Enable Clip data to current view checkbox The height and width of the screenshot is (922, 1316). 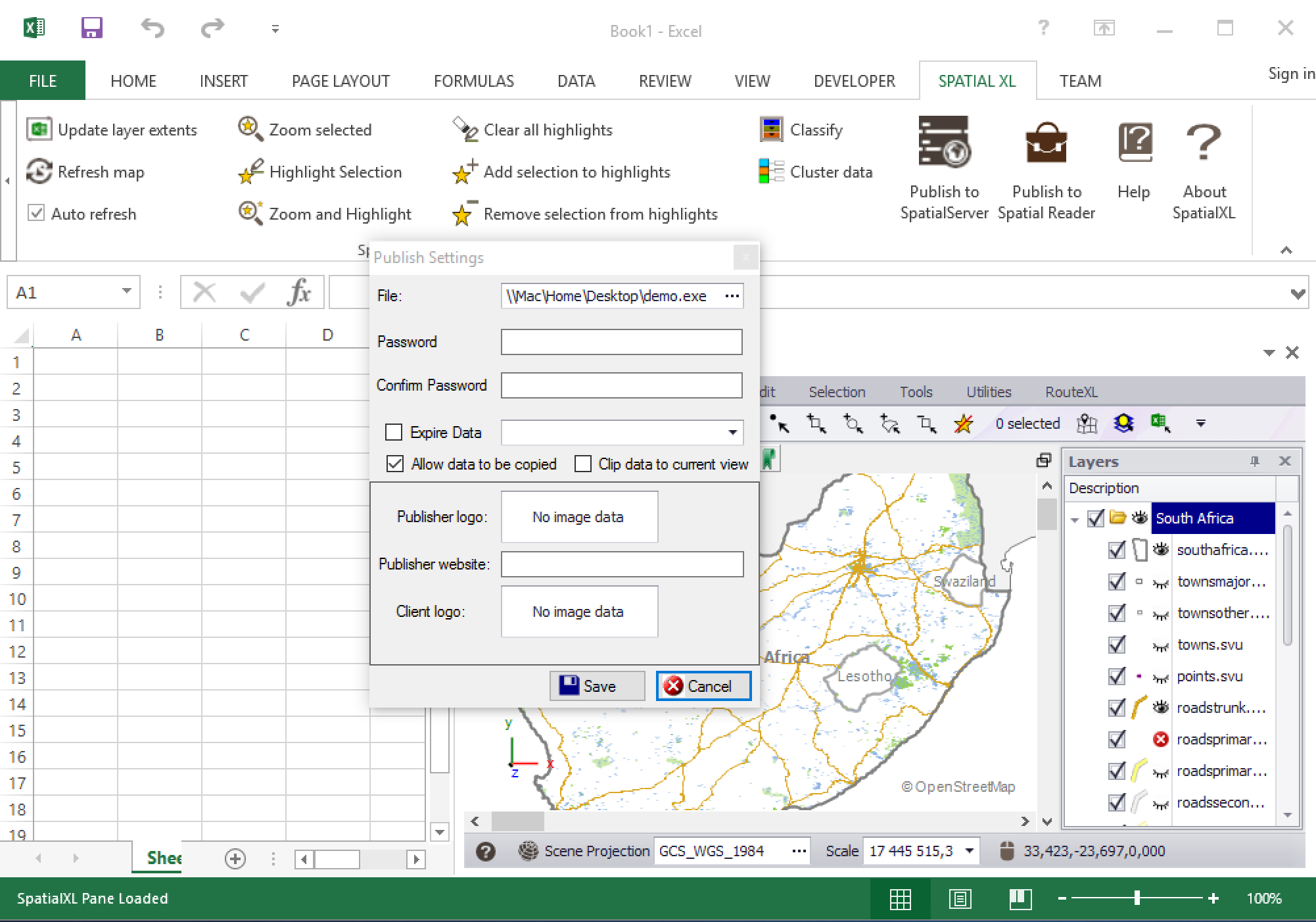coord(582,462)
